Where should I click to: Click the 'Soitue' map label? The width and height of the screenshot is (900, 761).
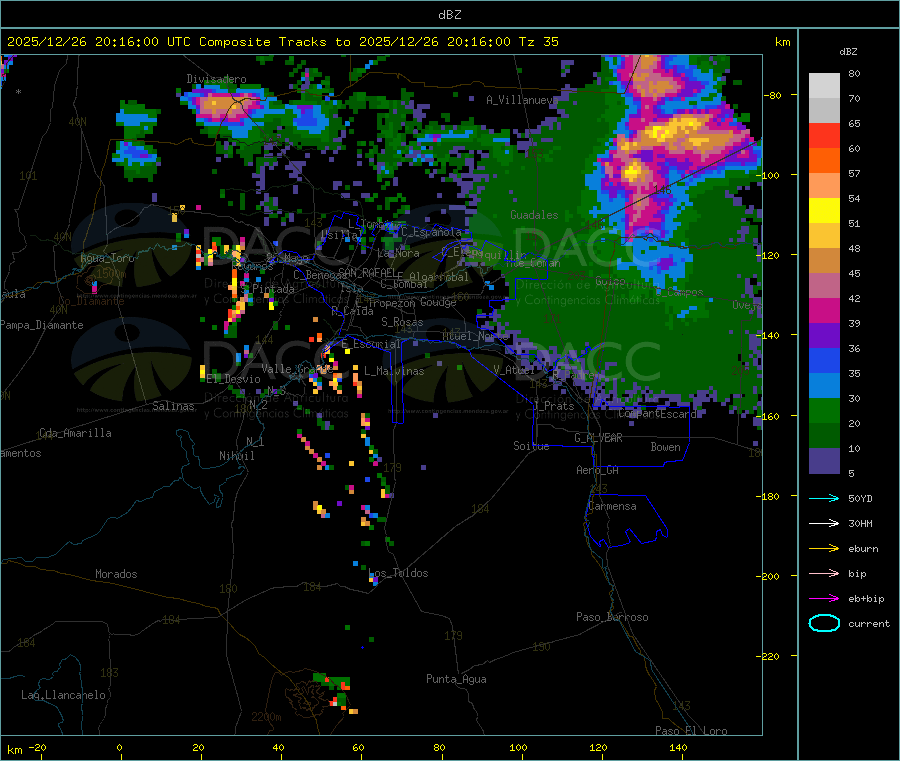click(x=531, y=446)
